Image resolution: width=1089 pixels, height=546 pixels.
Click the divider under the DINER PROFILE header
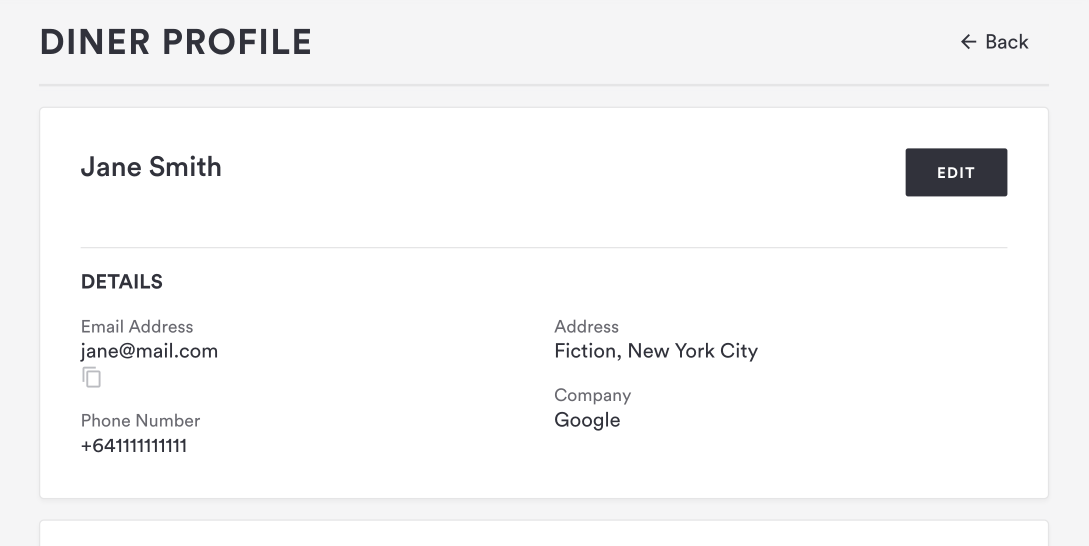pyautogui.click(x=544, y=84)
